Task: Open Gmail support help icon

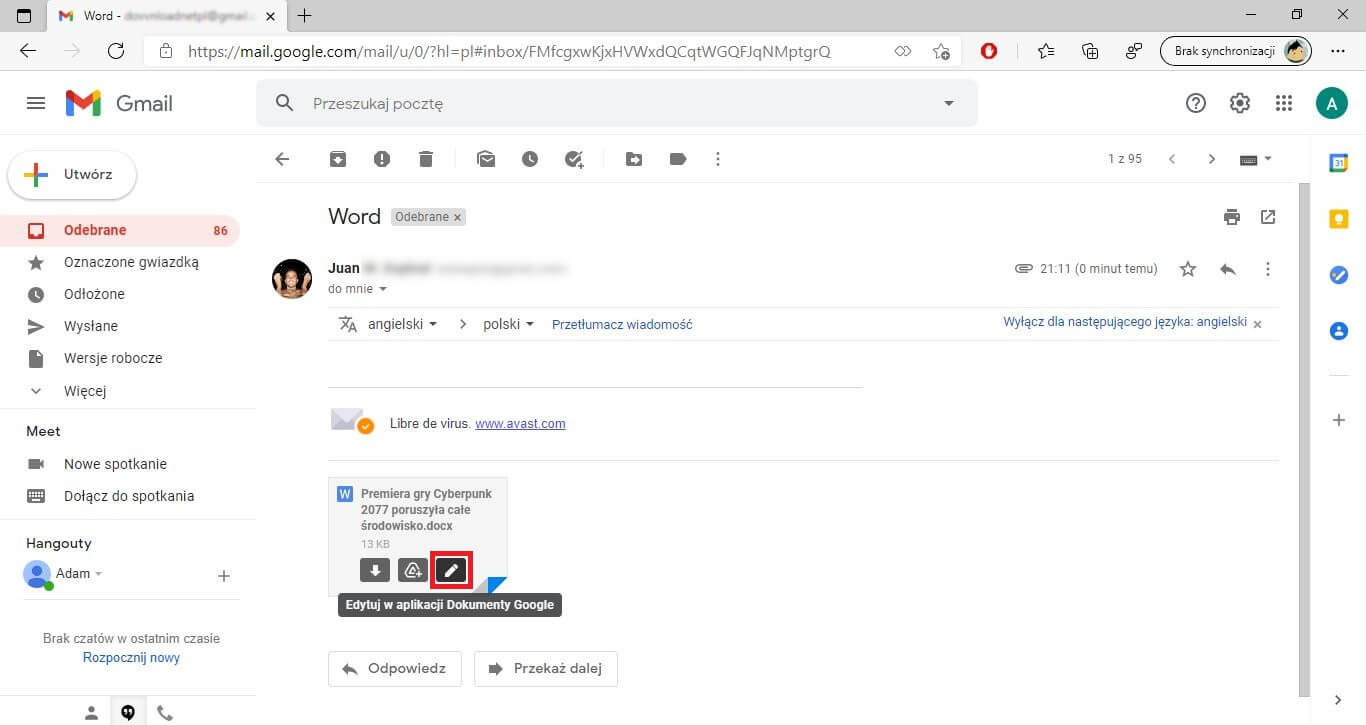Action: (x=1196, y=103)
